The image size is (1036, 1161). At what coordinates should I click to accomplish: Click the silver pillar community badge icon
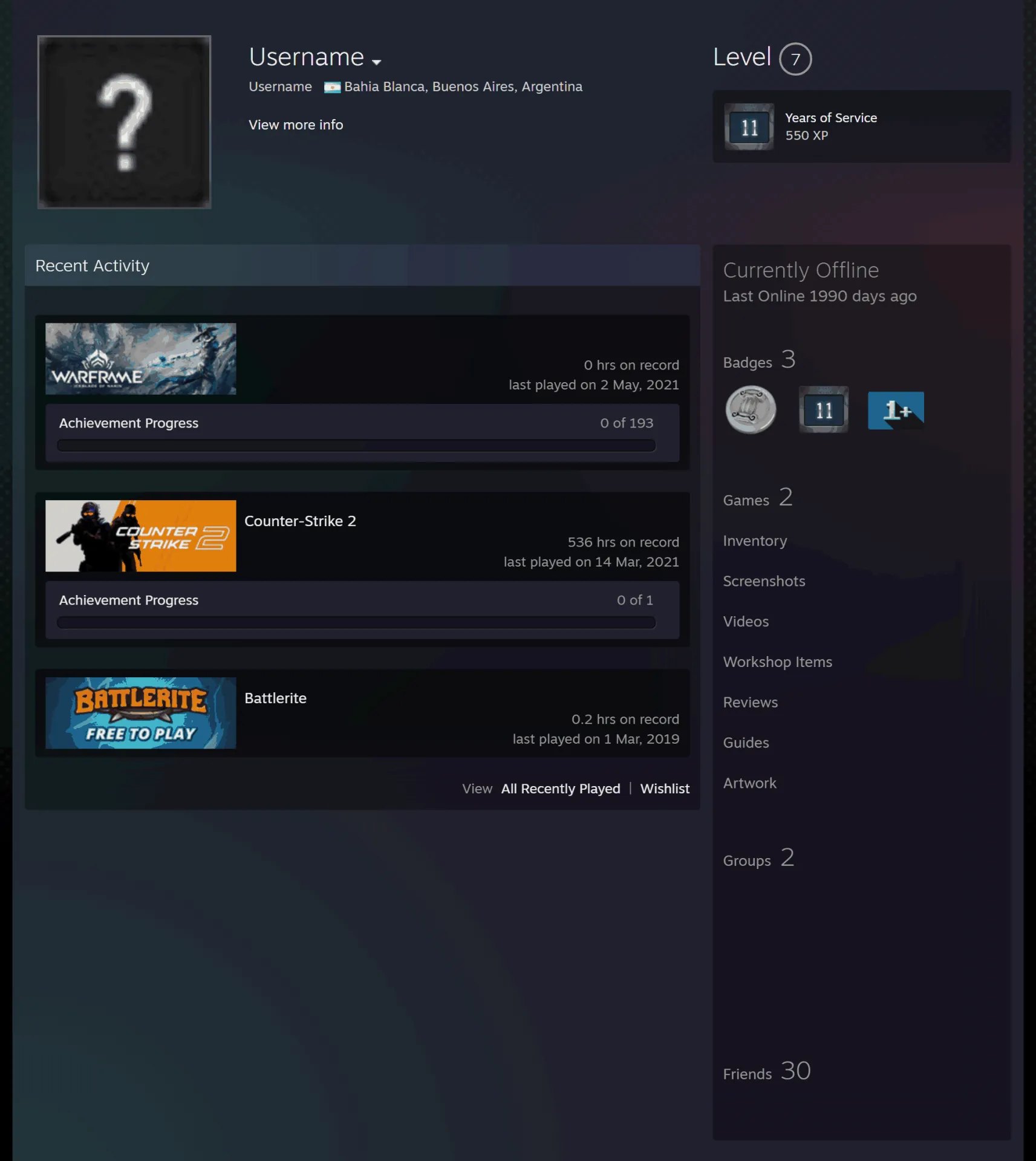[751, 410]
